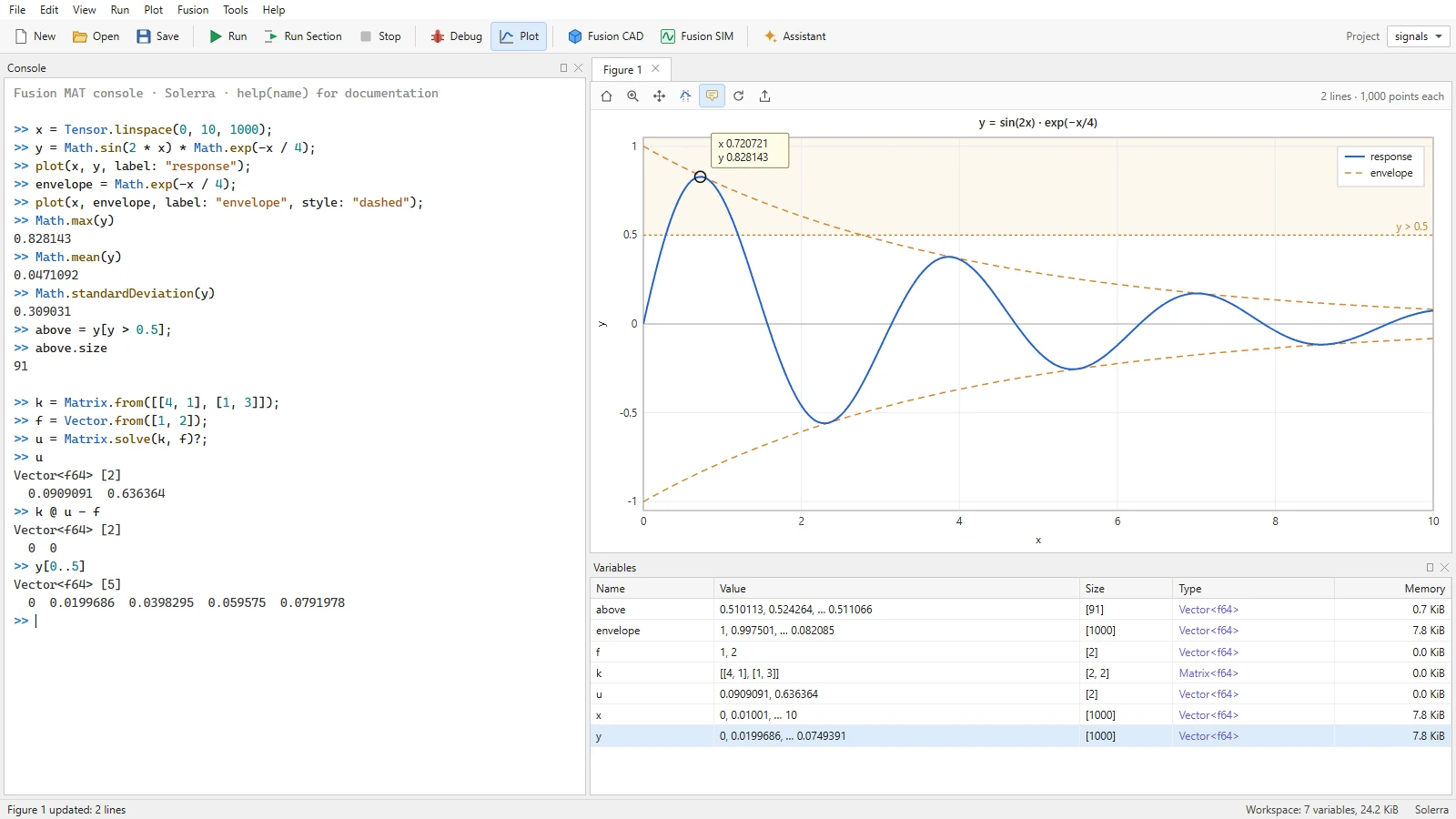1456x819 pixels.
Task: Launch Fusion CAD
Action: pyautogui.click(x=605, y=36)
